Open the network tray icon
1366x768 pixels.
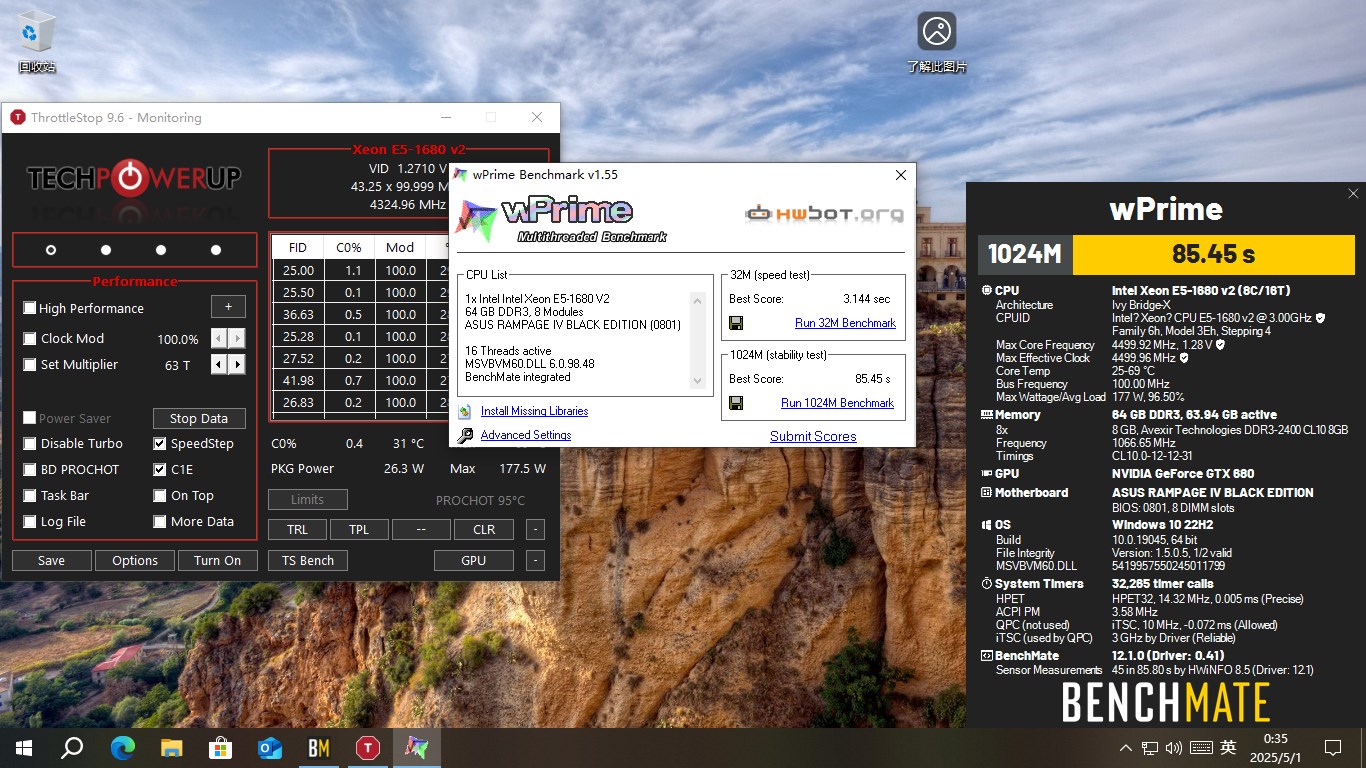pos(1150,748)
